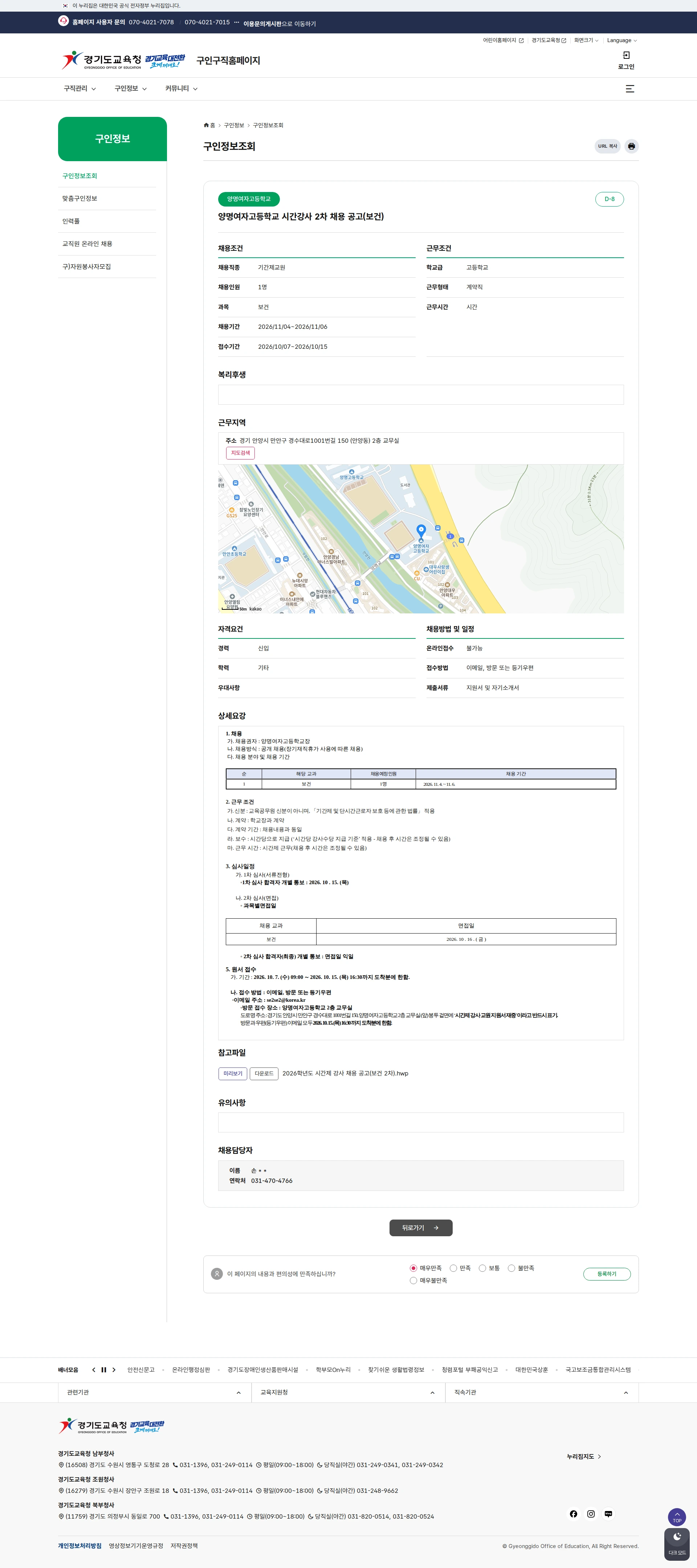This screenshot has height=1568, width=697.
Task: Click the URL 복사 button
Action: pos(607,146)
